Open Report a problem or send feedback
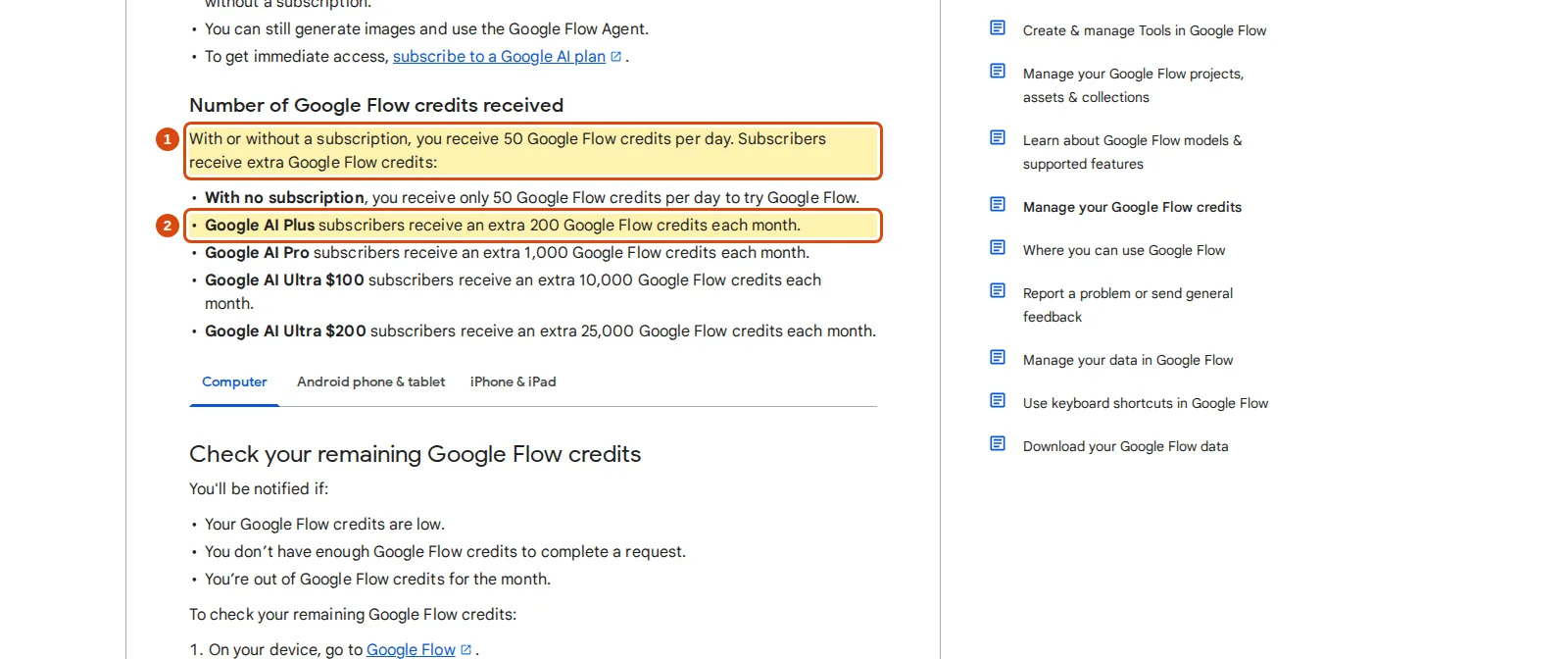This screenshot has height=659, width=1568. pos(1128,306)
